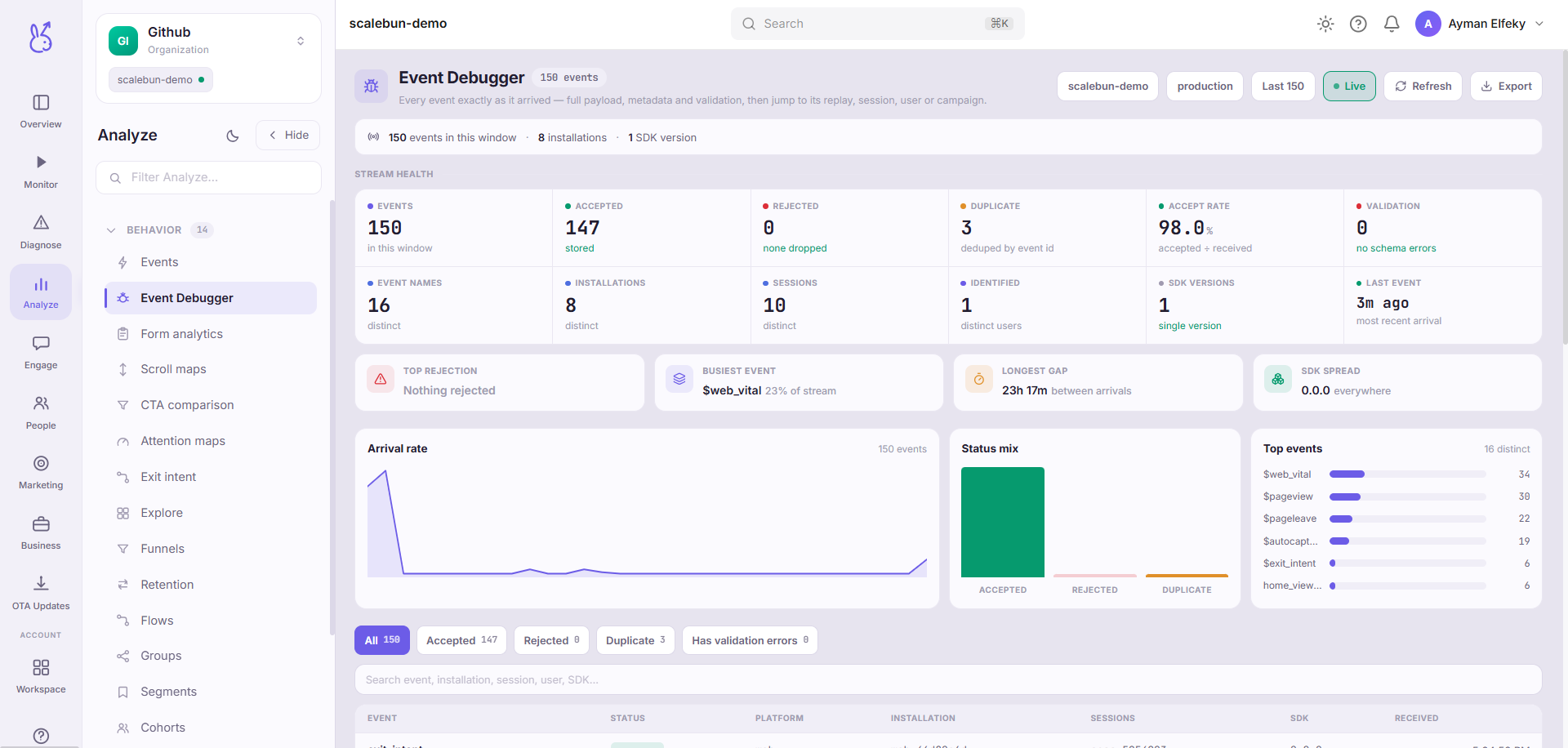The height and width of the screenshot is (748, 1568).
Task: Select the Accepted 147 filter tab
Action: click(461, 640)
